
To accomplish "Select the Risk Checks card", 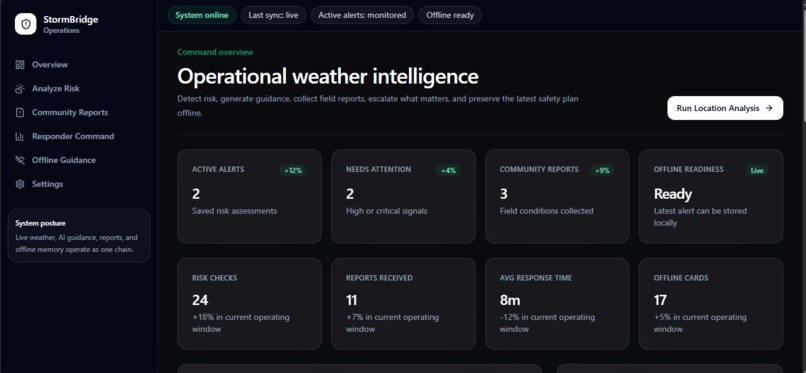I will tap(249, 304).
